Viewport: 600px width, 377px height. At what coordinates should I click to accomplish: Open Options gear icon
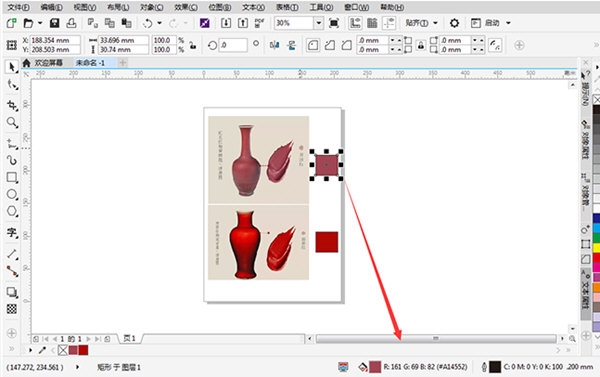[454, 23]
